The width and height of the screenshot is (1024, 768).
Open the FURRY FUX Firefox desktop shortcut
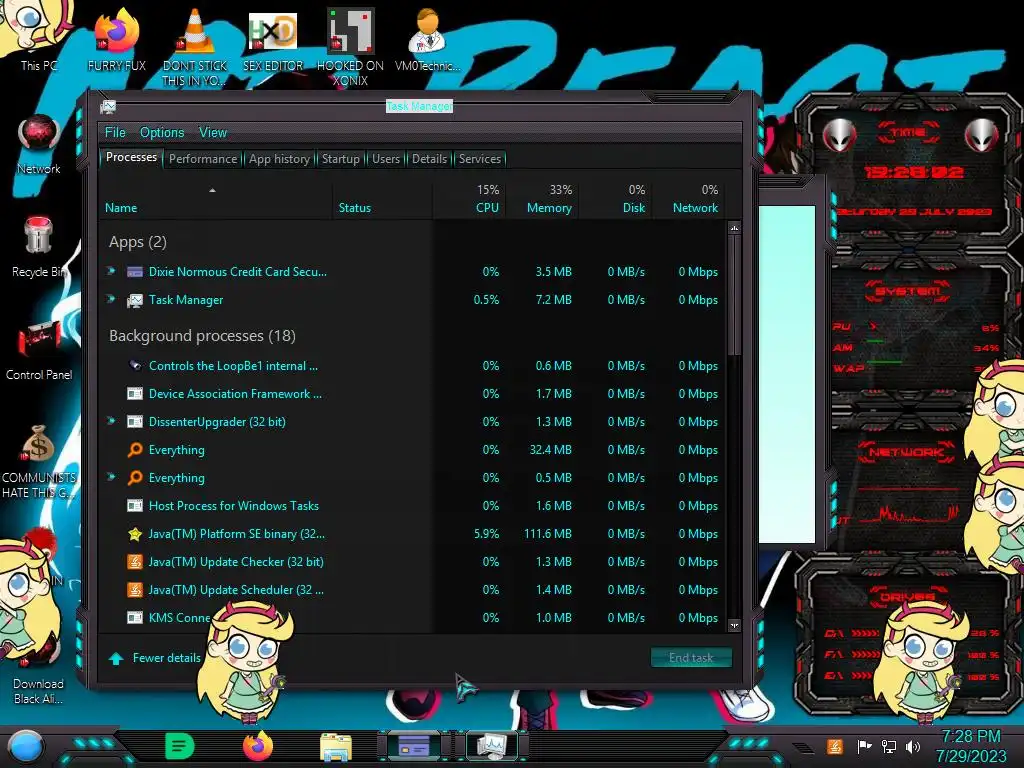(x=116, y=39)
